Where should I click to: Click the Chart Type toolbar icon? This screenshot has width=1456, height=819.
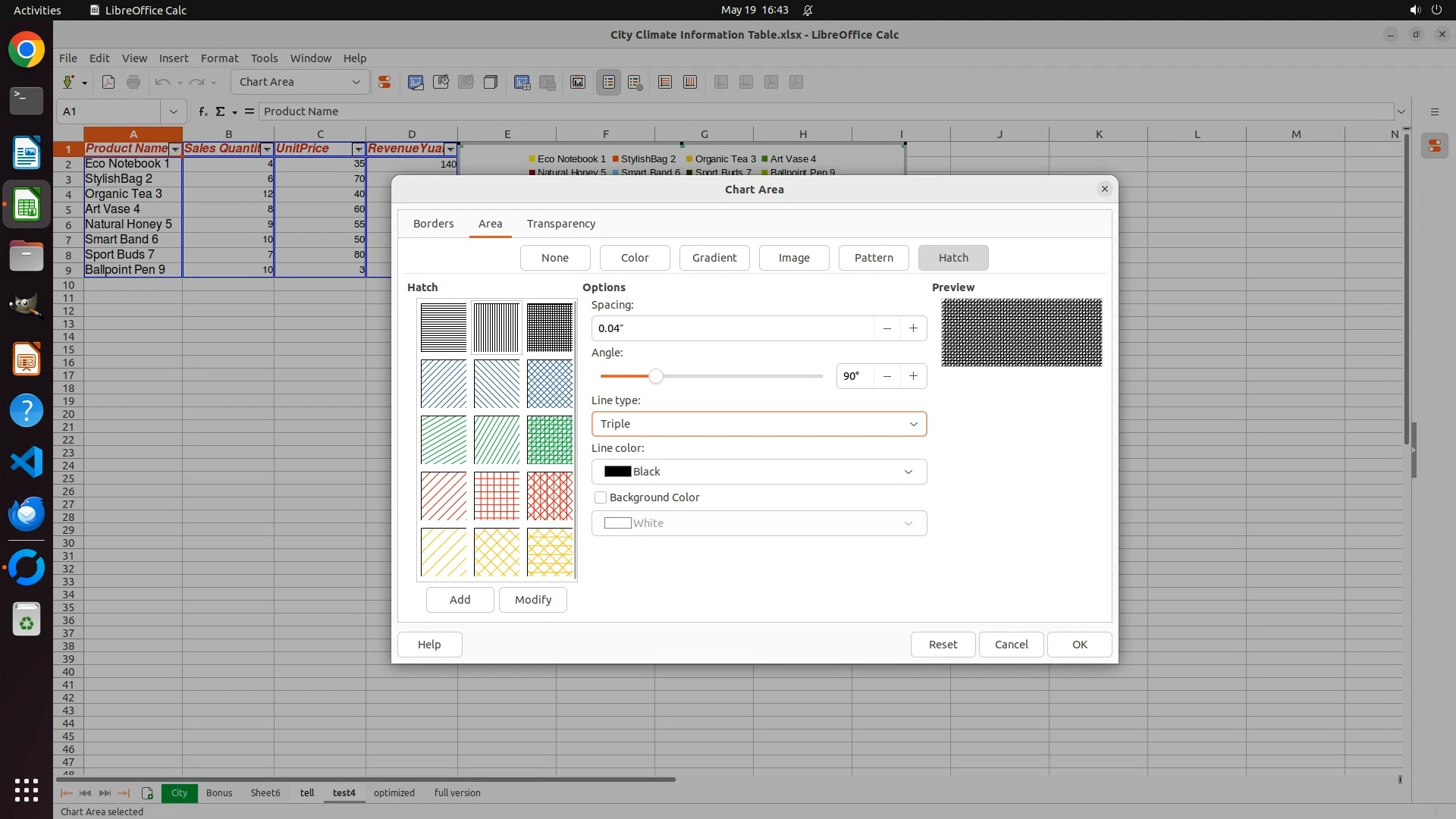(x=416, y=82)
